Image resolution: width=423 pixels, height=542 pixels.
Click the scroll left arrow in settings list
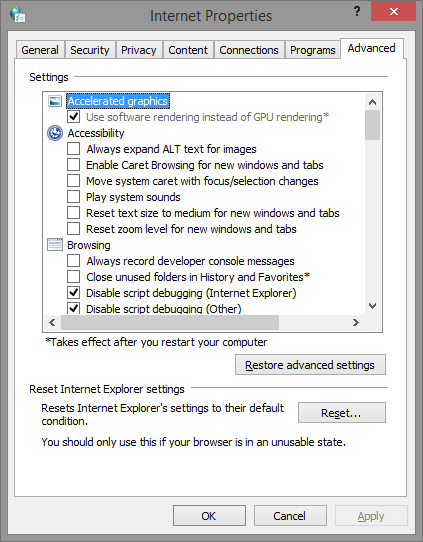[x=52, y=323]
